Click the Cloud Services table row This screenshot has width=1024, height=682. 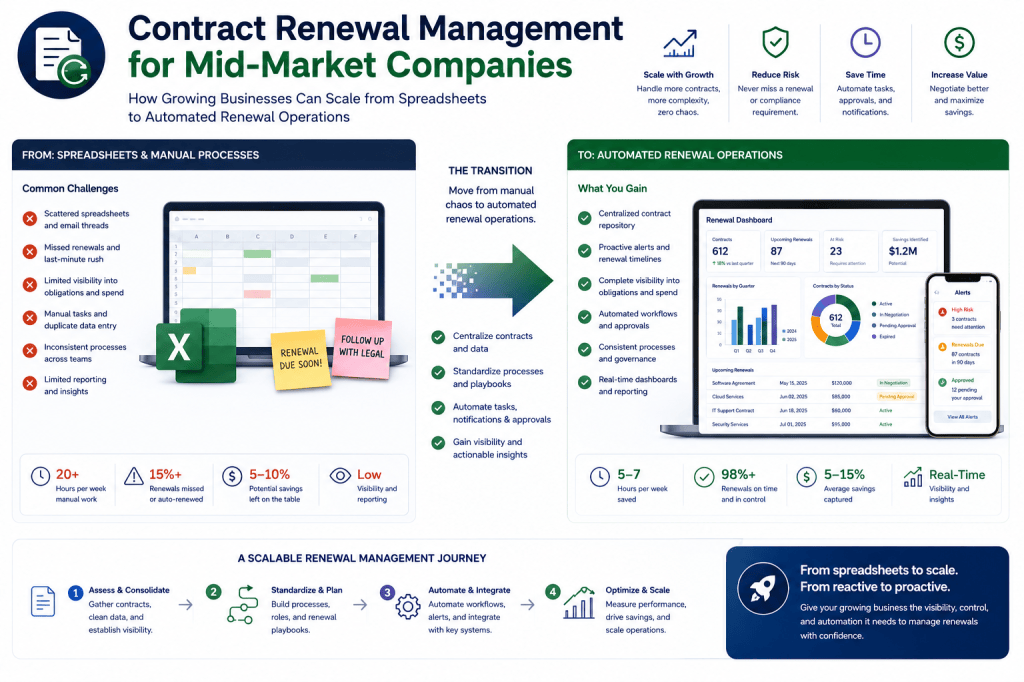[x=814, y=397]
